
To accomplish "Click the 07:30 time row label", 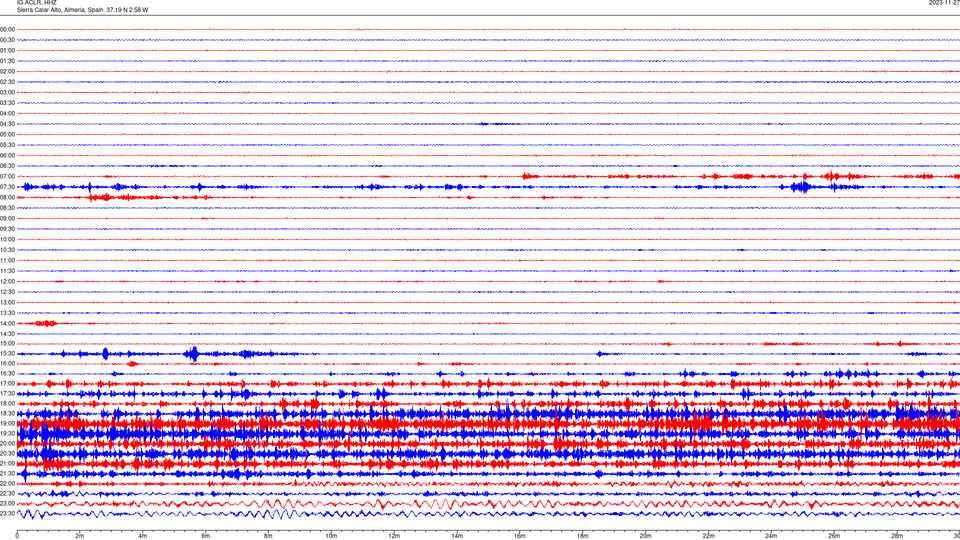I will tap(7, 187).
